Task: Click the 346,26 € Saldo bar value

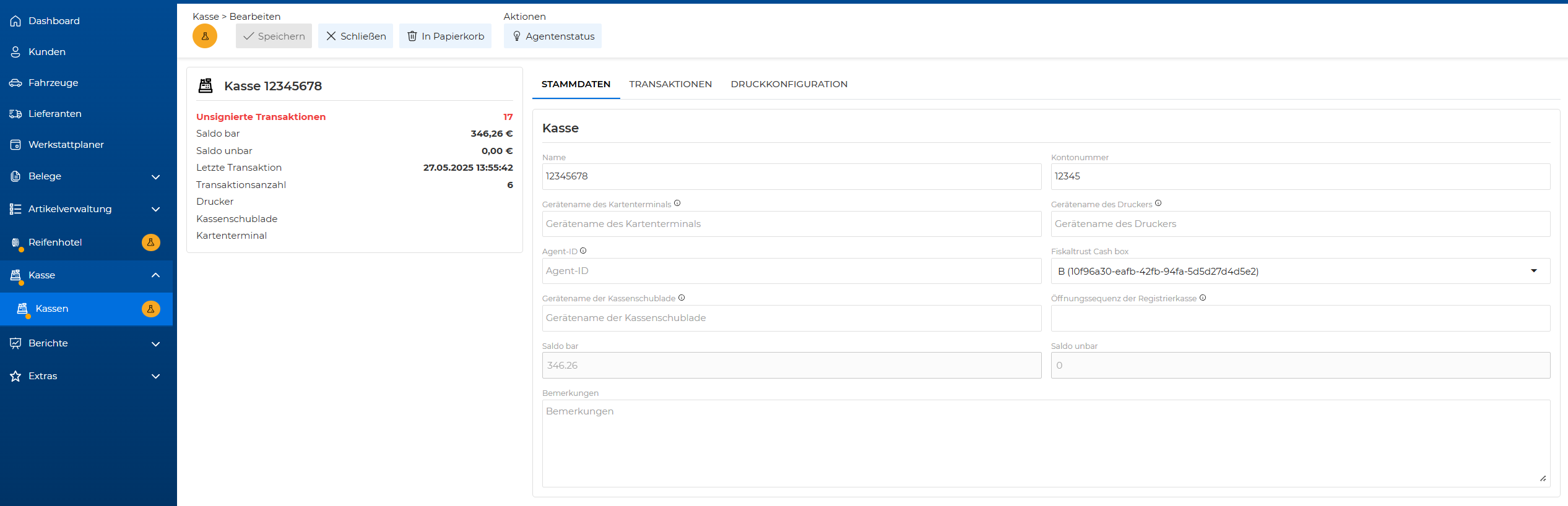Action: [492, 134]
